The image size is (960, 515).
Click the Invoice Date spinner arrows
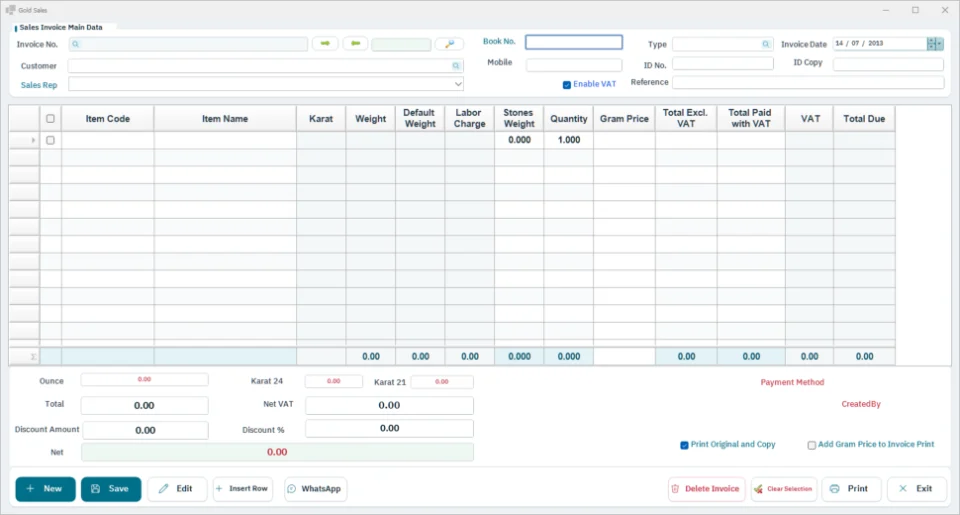pos(932,43)
